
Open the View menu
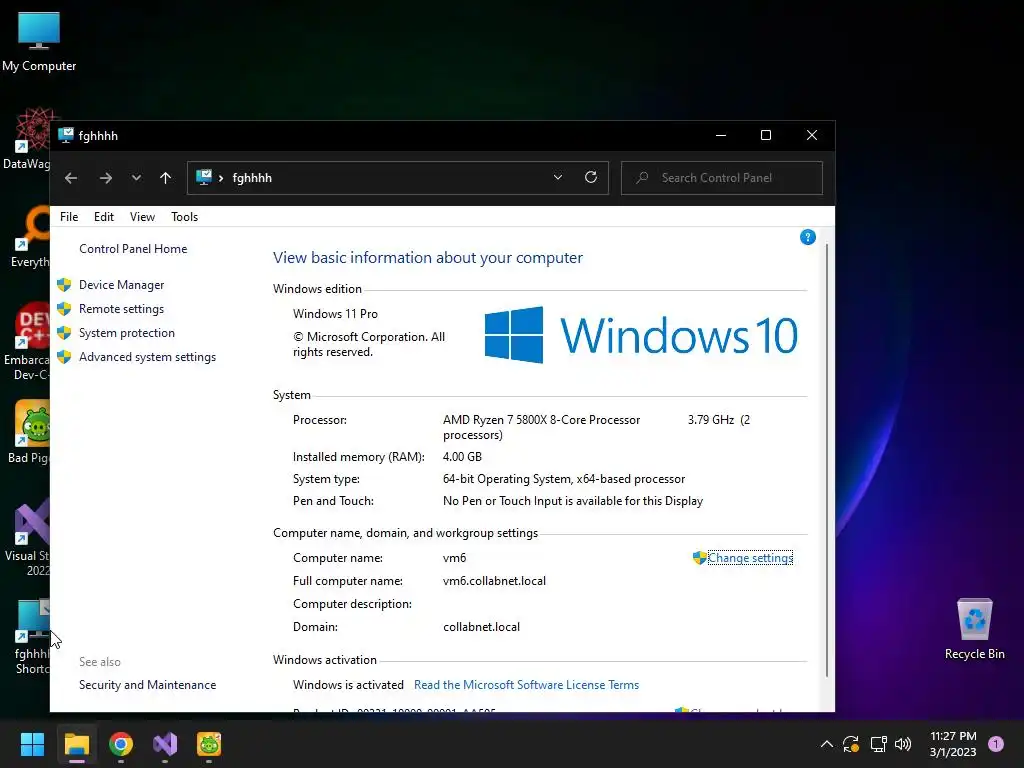(142, 217)
